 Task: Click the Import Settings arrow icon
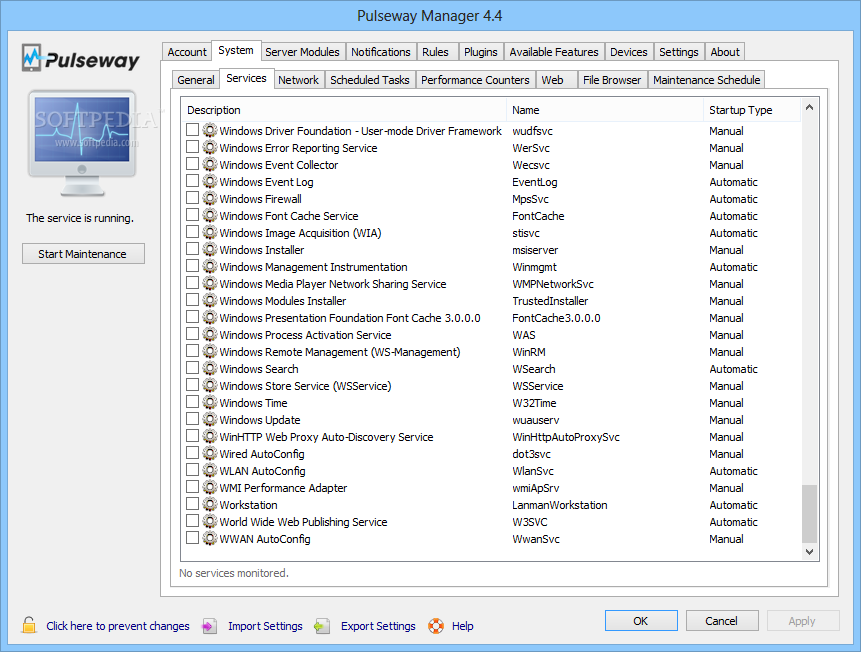(x=209, y=626)
